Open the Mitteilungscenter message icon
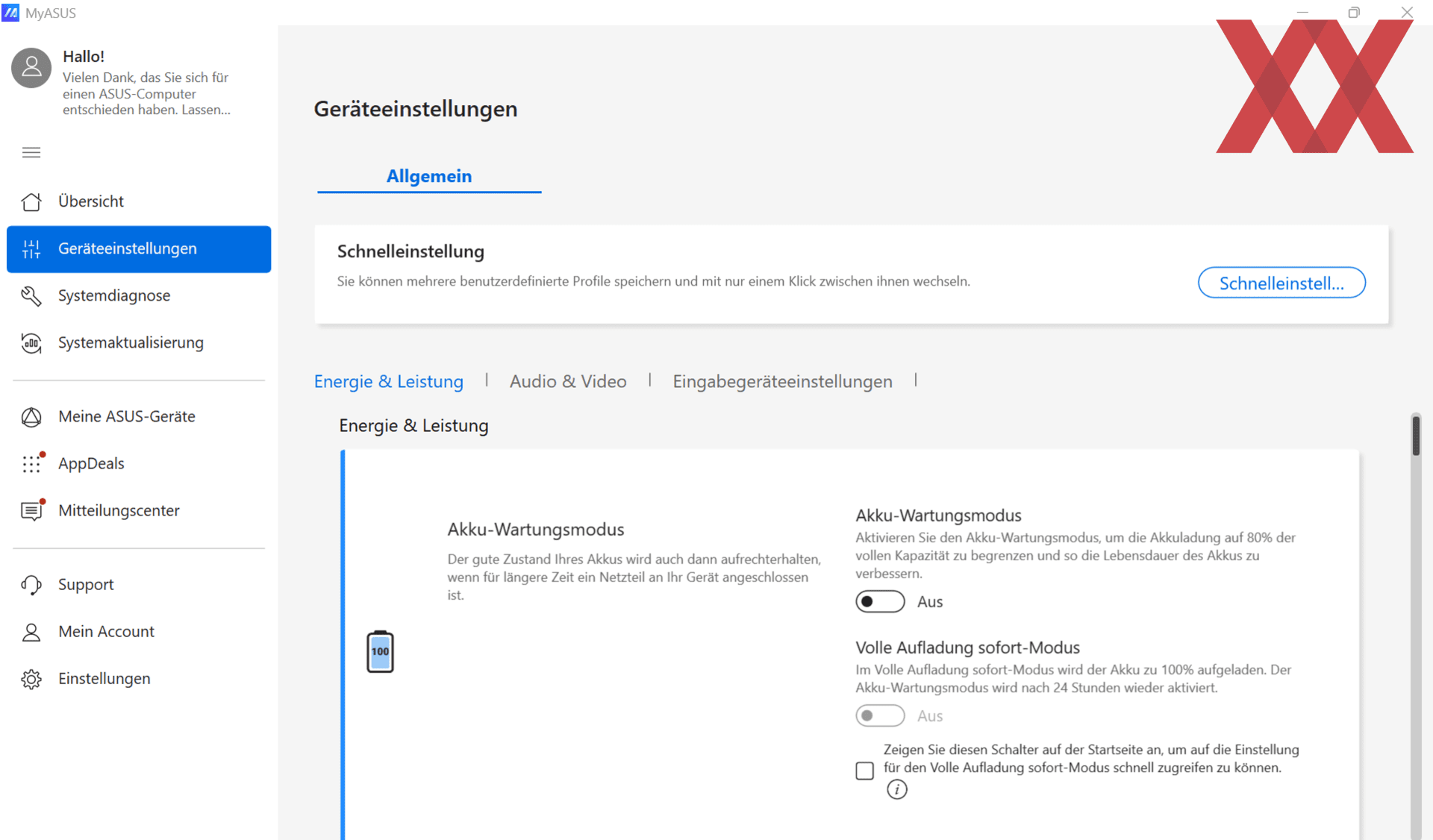Screen dimensions: 1433x840 point(31,511)
